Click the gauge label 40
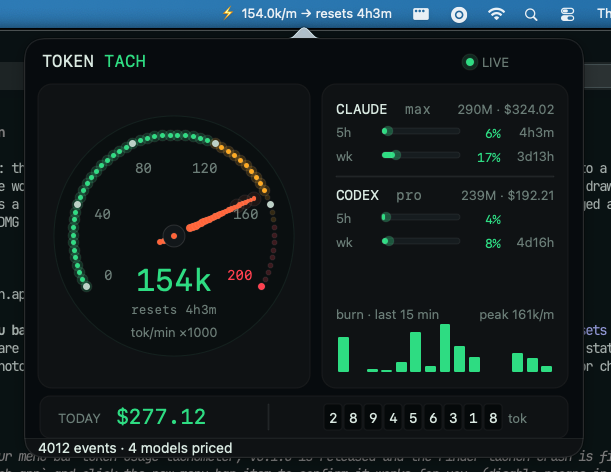611x472 pixels. 102,214
